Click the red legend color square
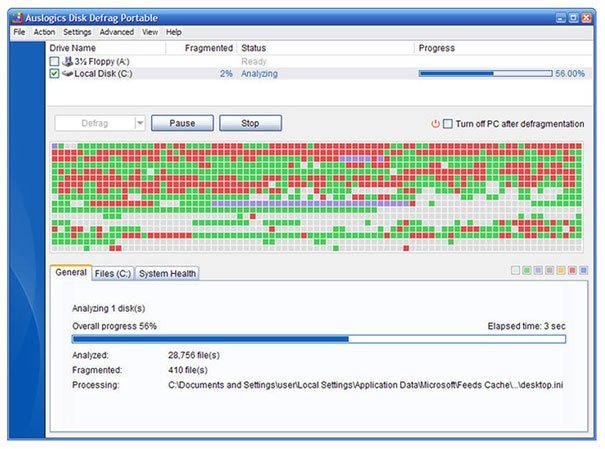 [572, 270]
